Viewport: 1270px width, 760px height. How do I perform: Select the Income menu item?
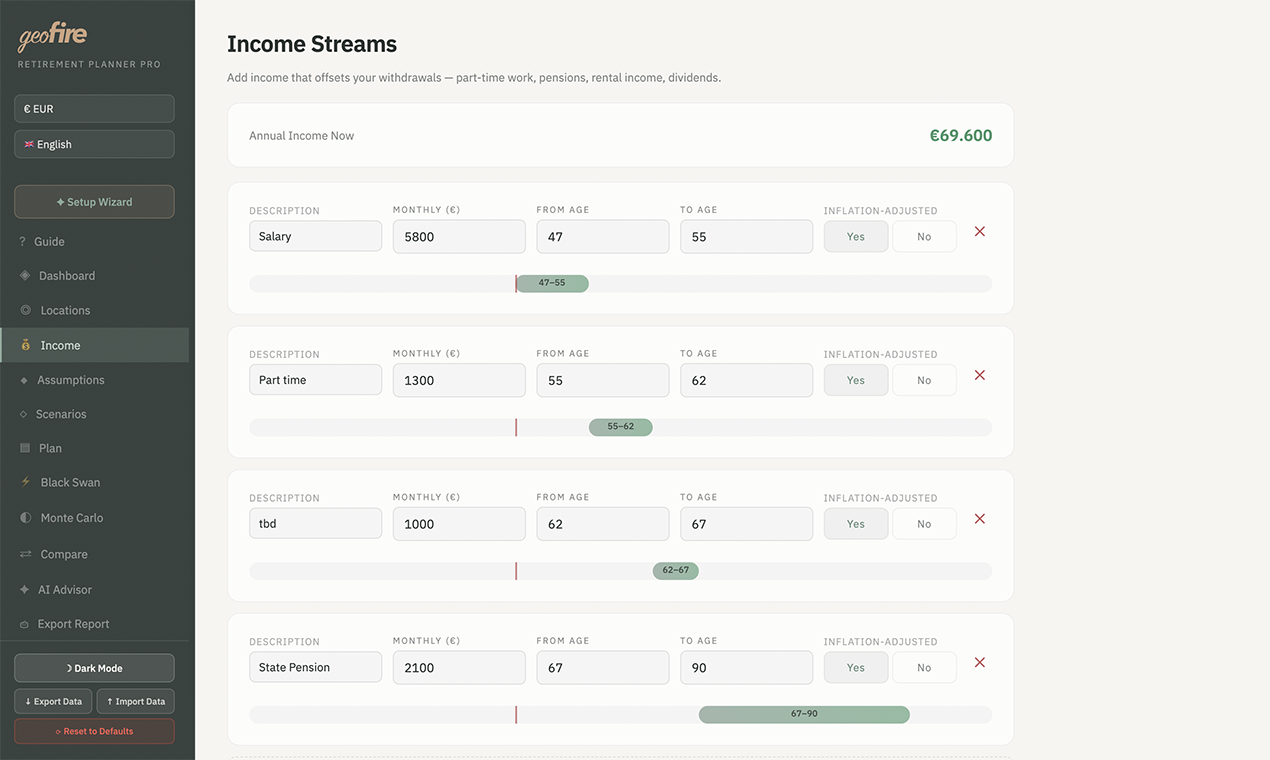[94, 345]
